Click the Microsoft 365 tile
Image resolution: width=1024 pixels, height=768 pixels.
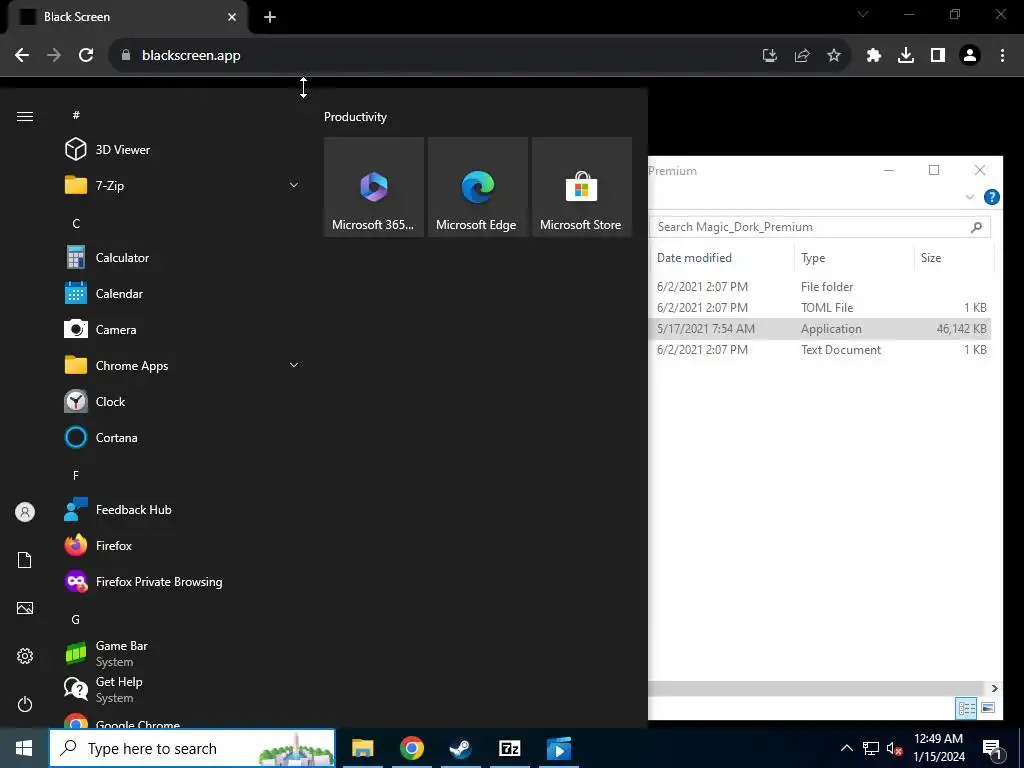coord(374,187)
